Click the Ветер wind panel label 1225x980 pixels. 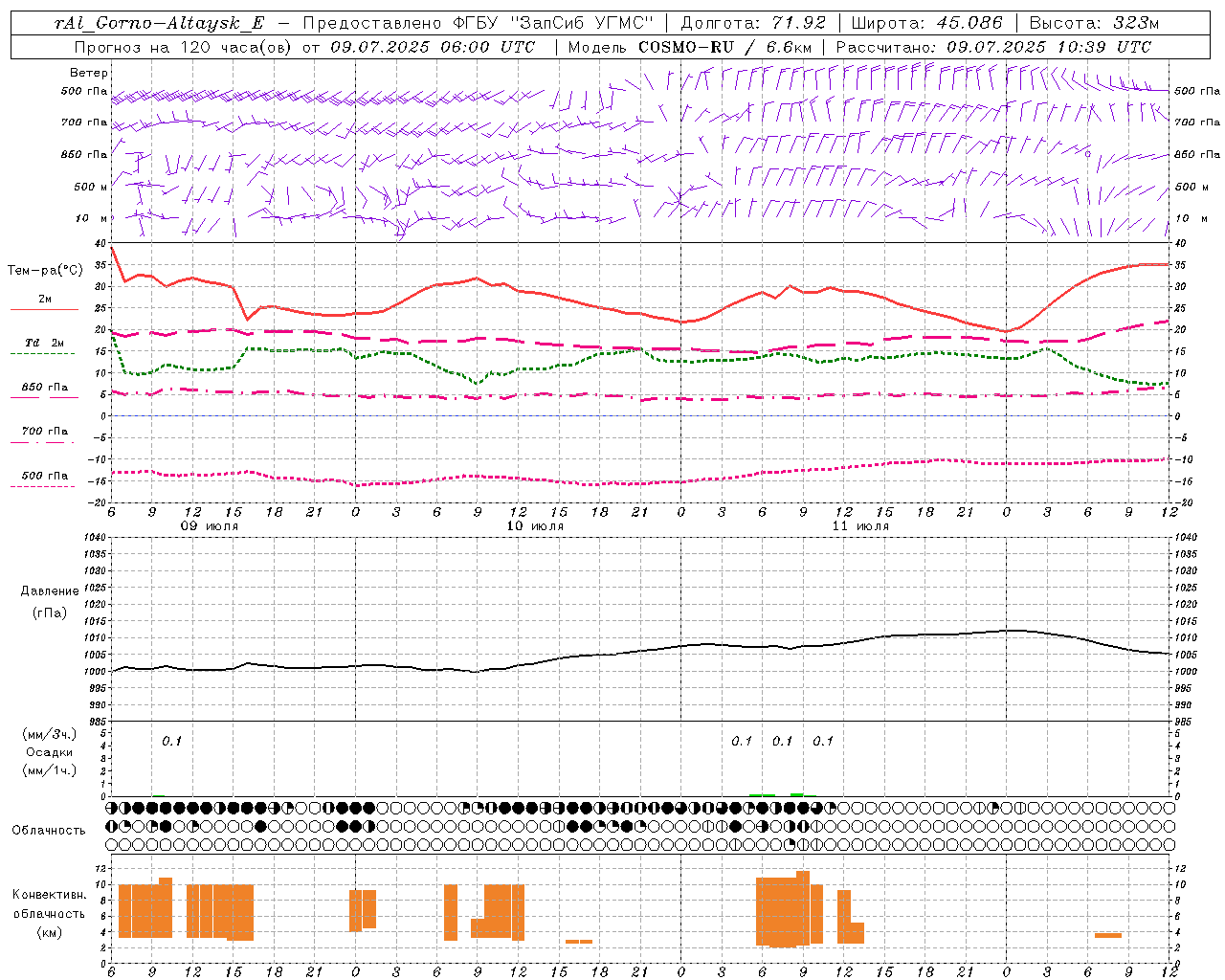pyautogui.click(x=89, y=73)
